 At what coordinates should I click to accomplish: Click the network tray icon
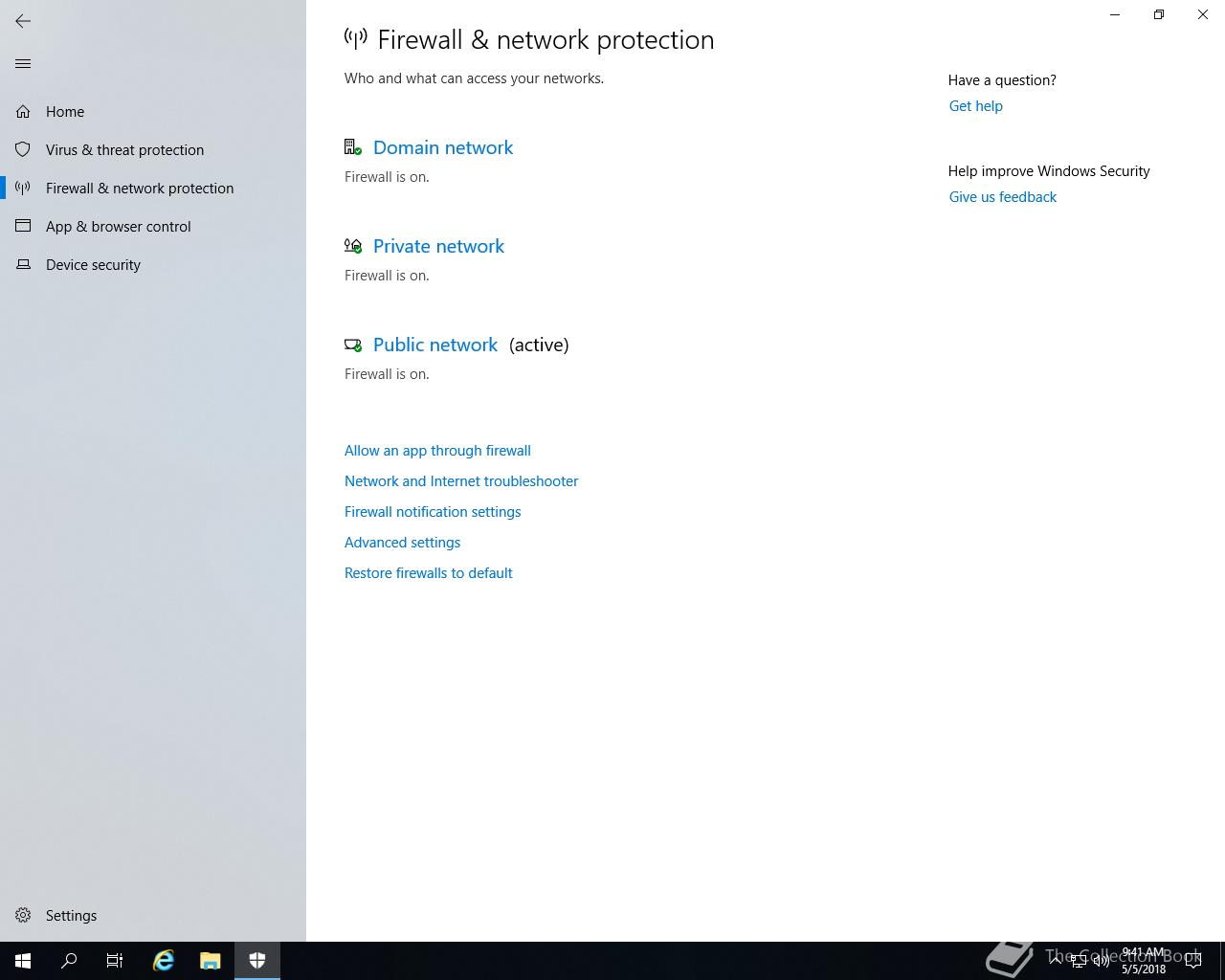(x=1079, y=962)
